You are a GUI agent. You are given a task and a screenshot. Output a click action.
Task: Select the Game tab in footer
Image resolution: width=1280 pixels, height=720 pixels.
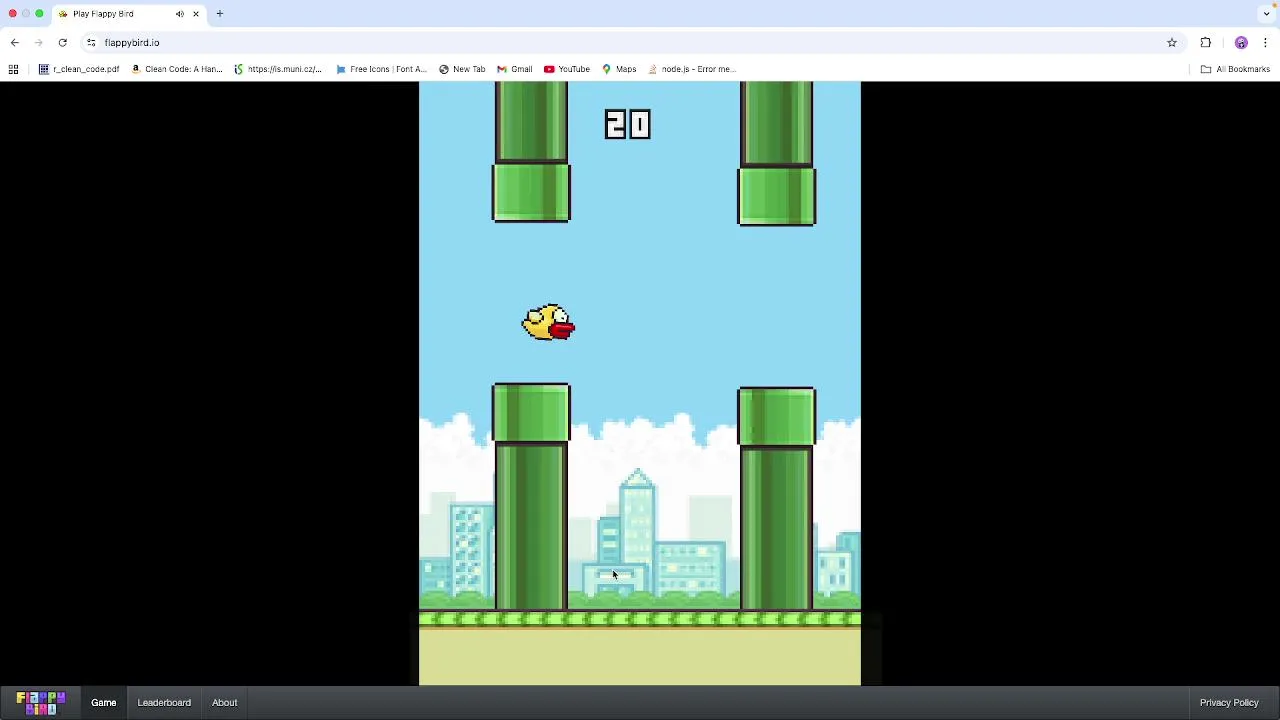point(104,702)
